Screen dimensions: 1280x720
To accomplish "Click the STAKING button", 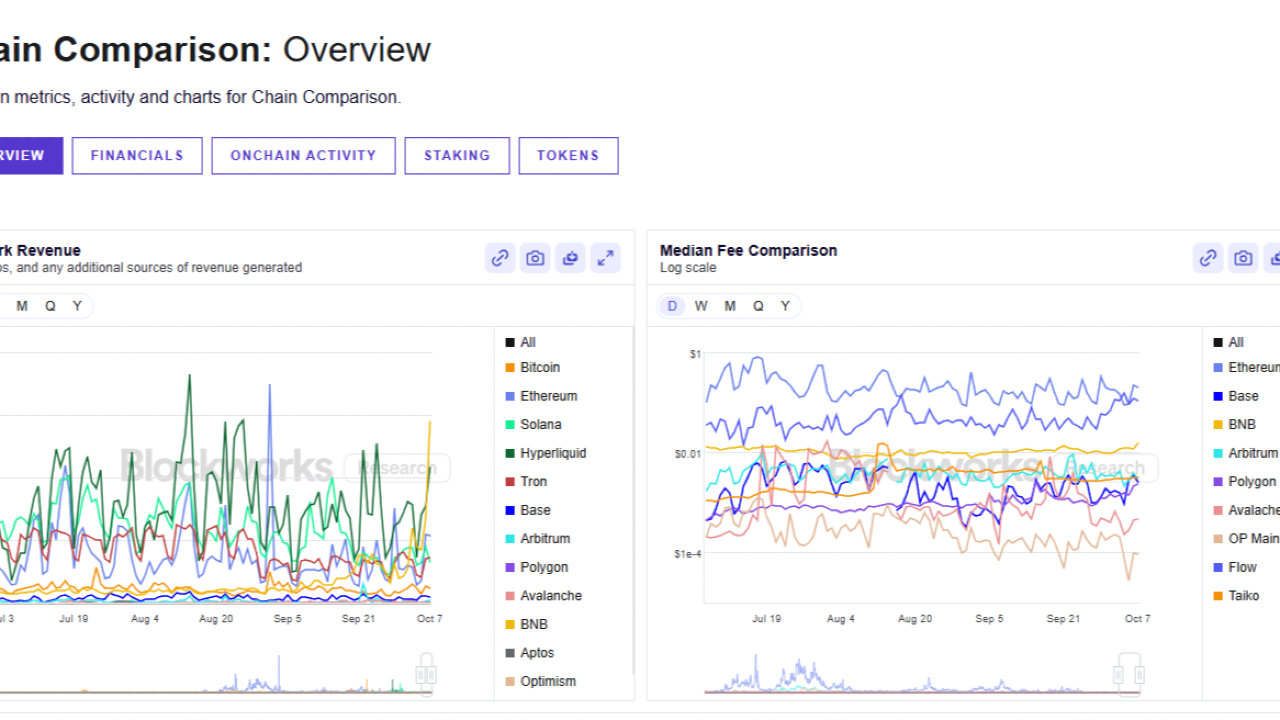I will coord(457,155).
